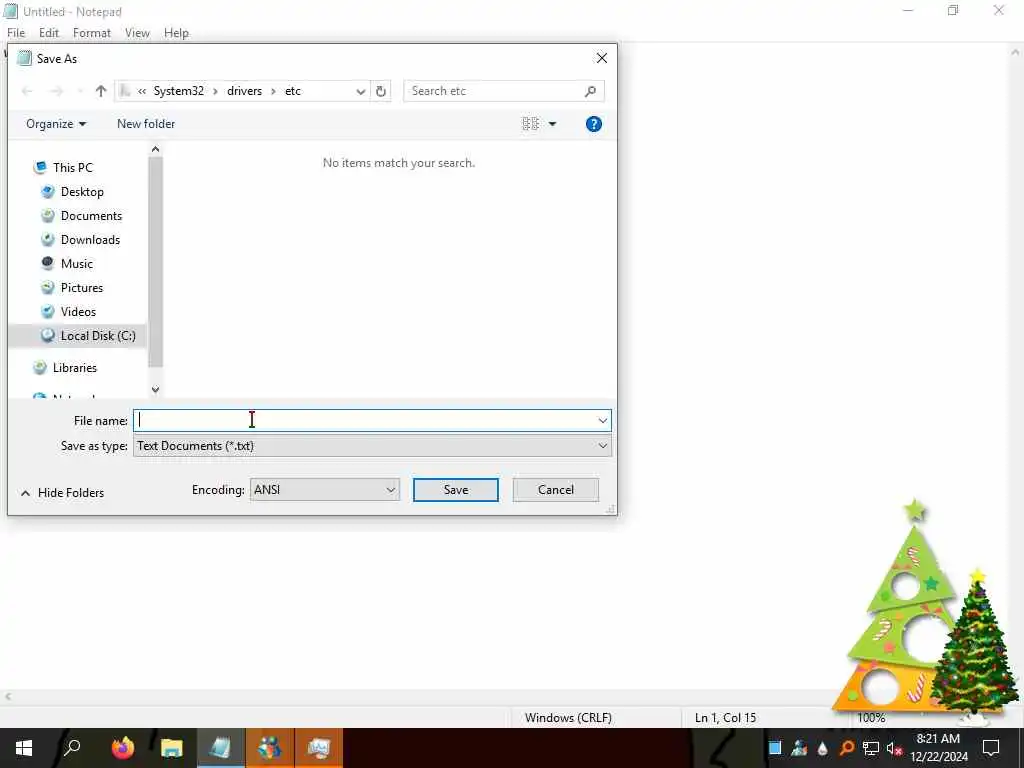The width and height of the screenshot is (1024, 768).
Task: Open the Notepad Format menu
Action: [91, 33]
